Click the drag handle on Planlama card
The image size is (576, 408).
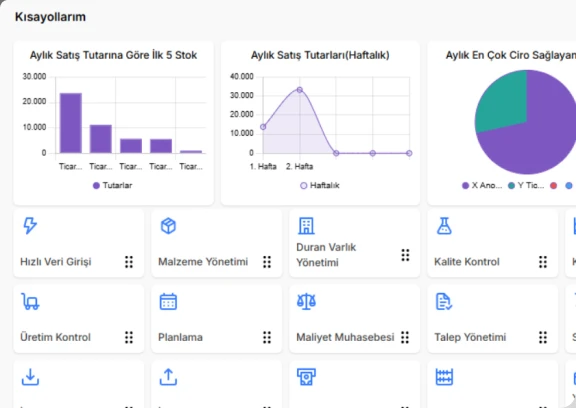[267, 337]
